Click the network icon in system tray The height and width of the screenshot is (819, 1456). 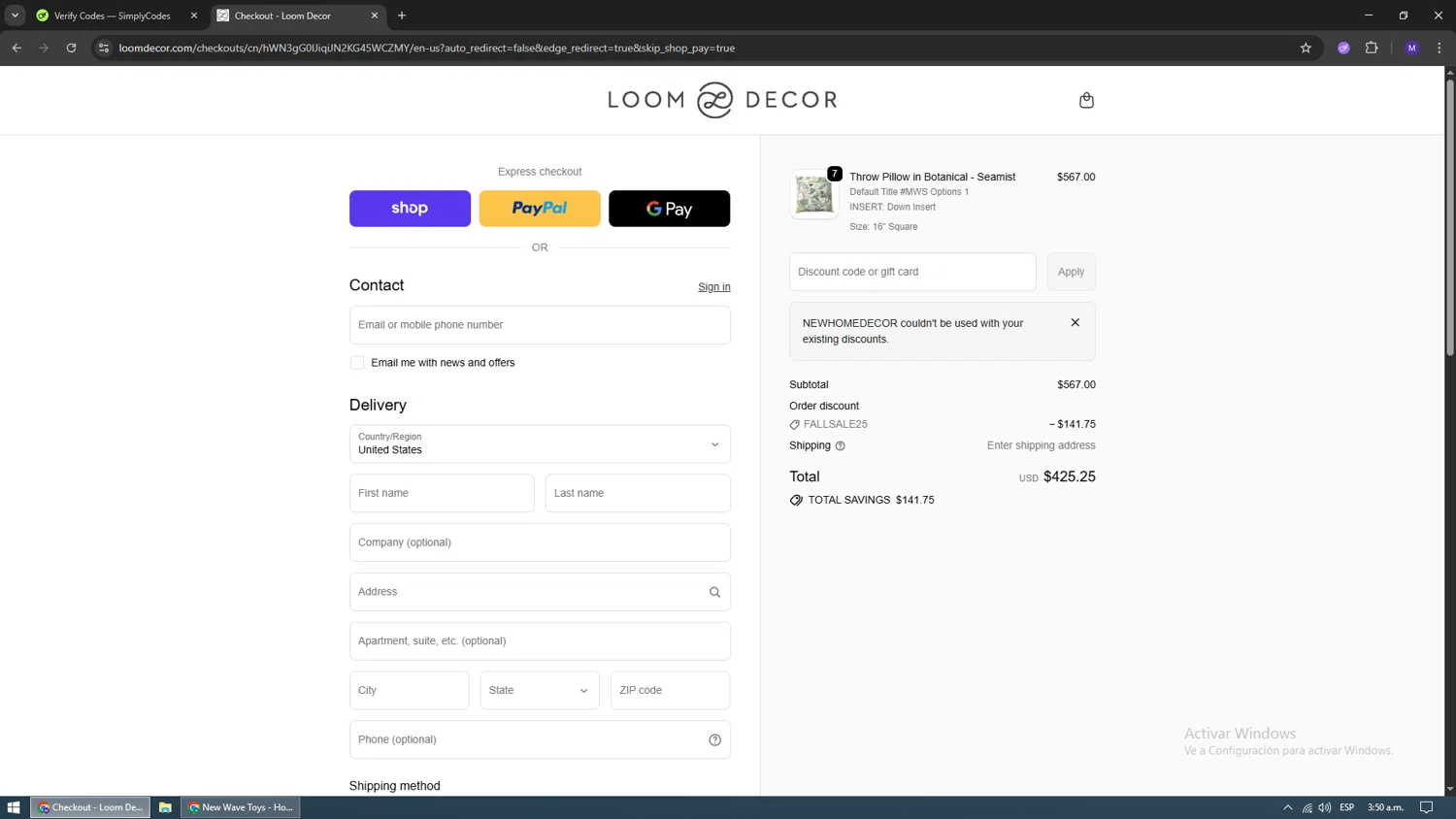click(x=1307, y=807)
